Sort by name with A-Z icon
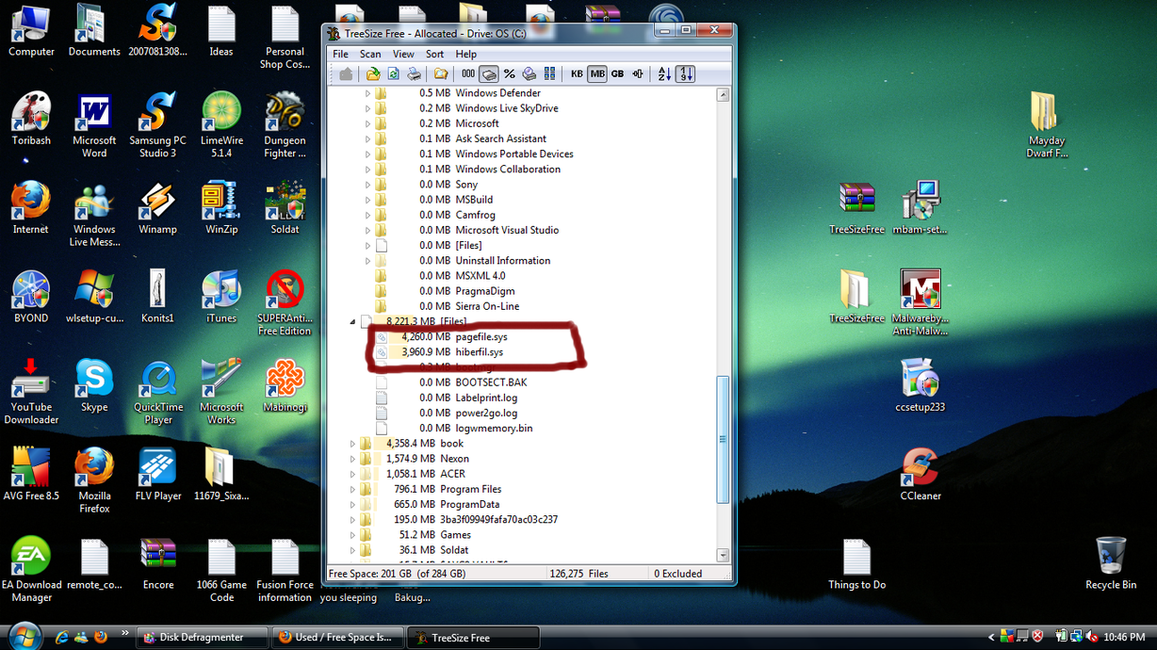Image resolution: width=1157 pixels, height=650 pixels. [664, 74]
